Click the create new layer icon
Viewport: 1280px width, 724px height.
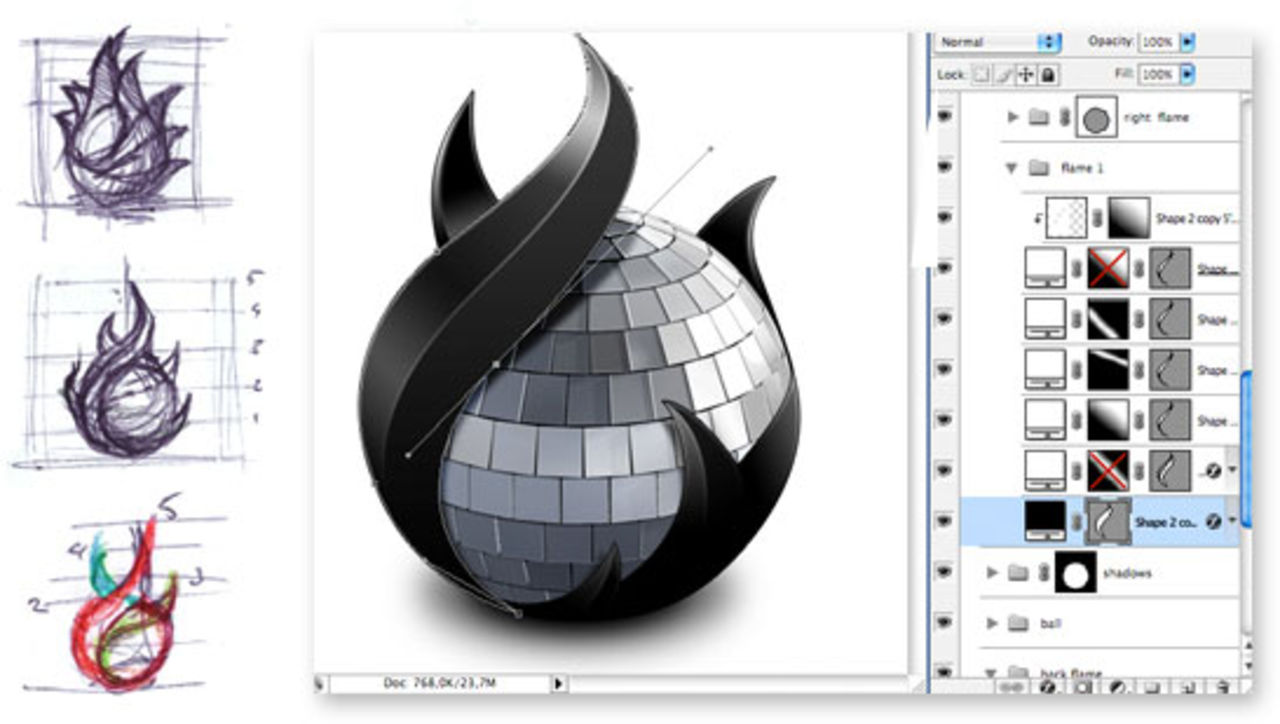[1188, 688]
